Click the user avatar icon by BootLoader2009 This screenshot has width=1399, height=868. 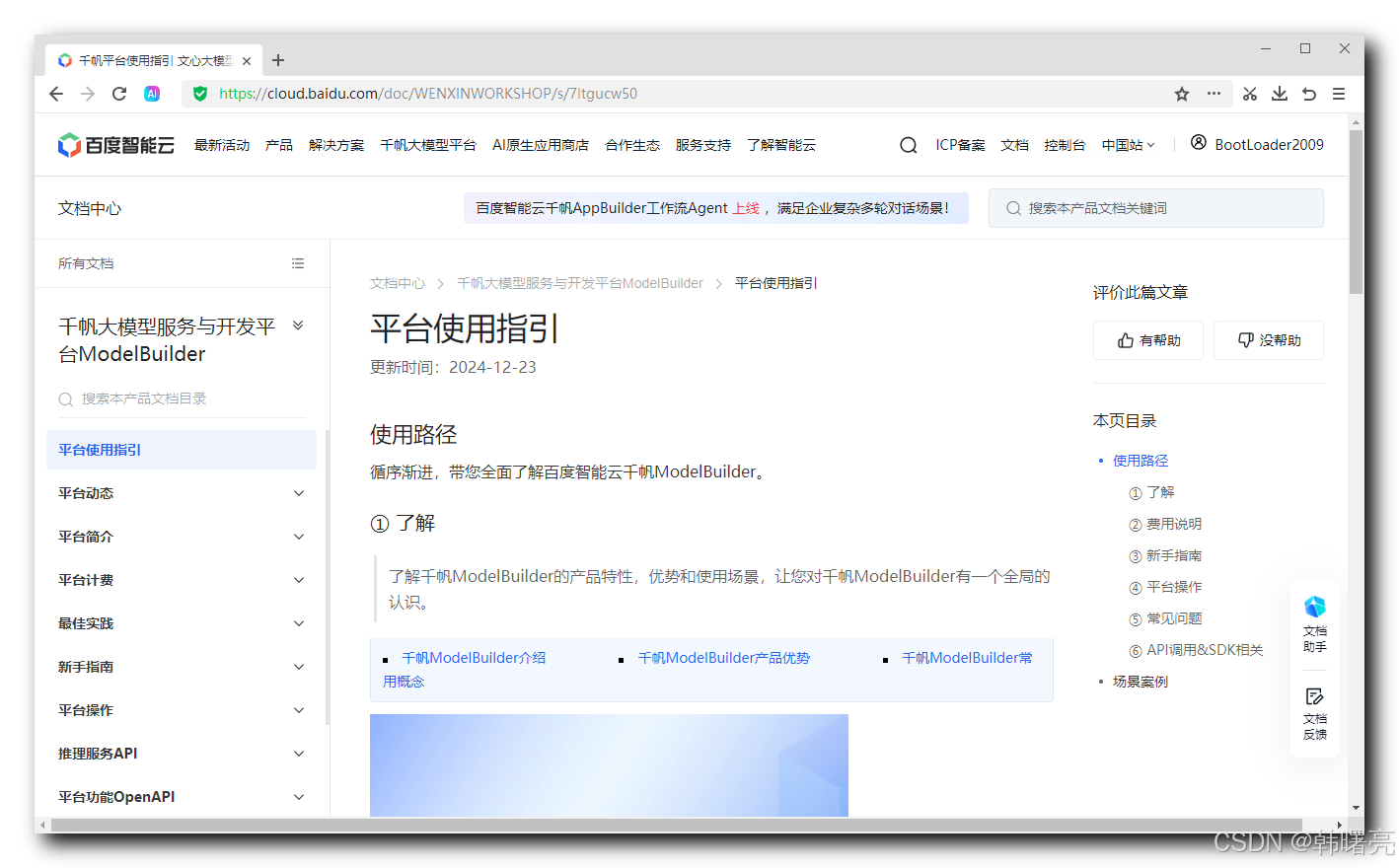tap(1198, 142)
